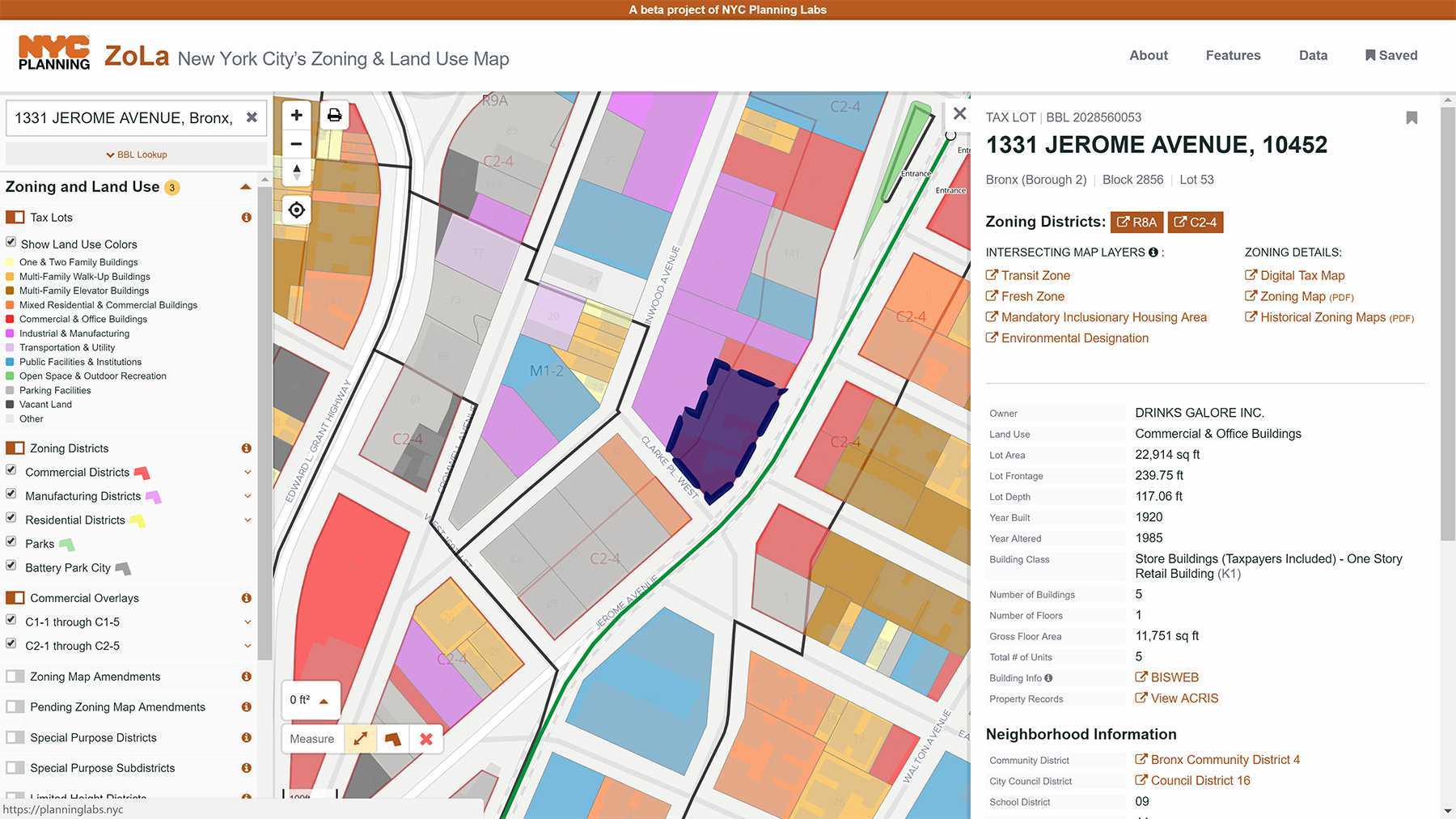The image size is (1456, 819).
Task: Open View ACRIS property records
Action: pyautogui.click(x=1177, y=698)
